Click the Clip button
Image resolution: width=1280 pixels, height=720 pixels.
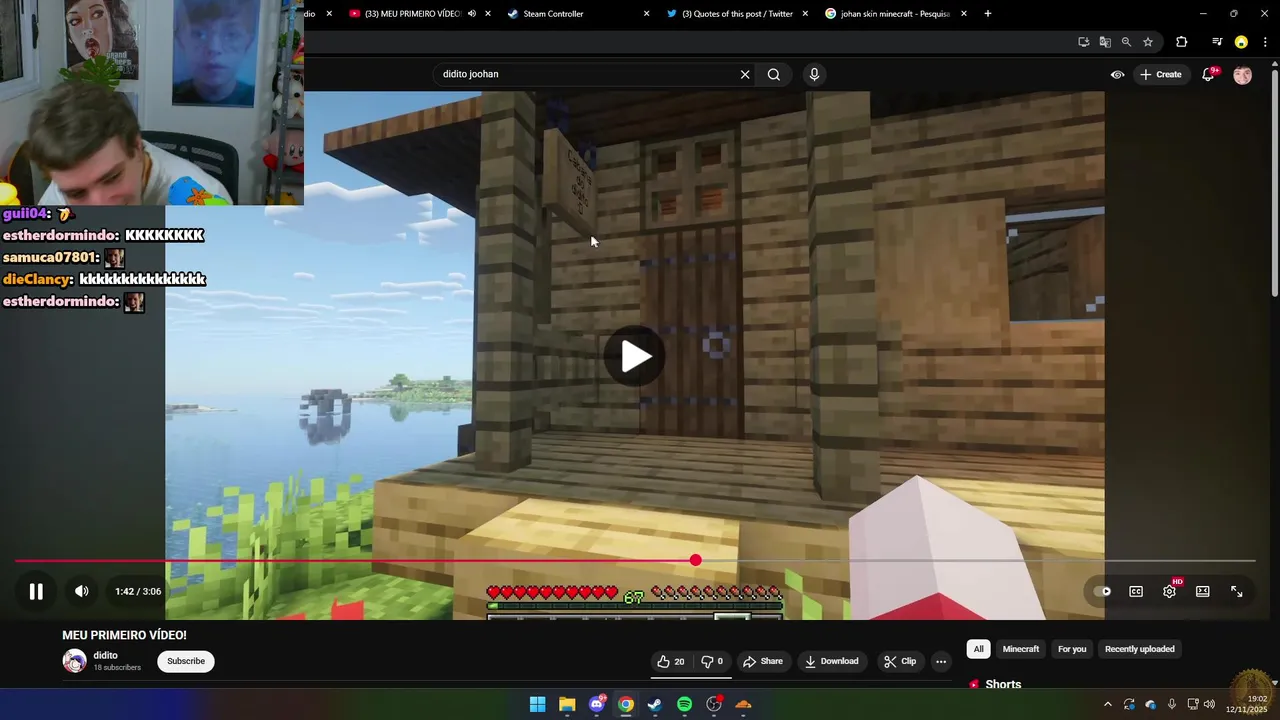point(899,661)
